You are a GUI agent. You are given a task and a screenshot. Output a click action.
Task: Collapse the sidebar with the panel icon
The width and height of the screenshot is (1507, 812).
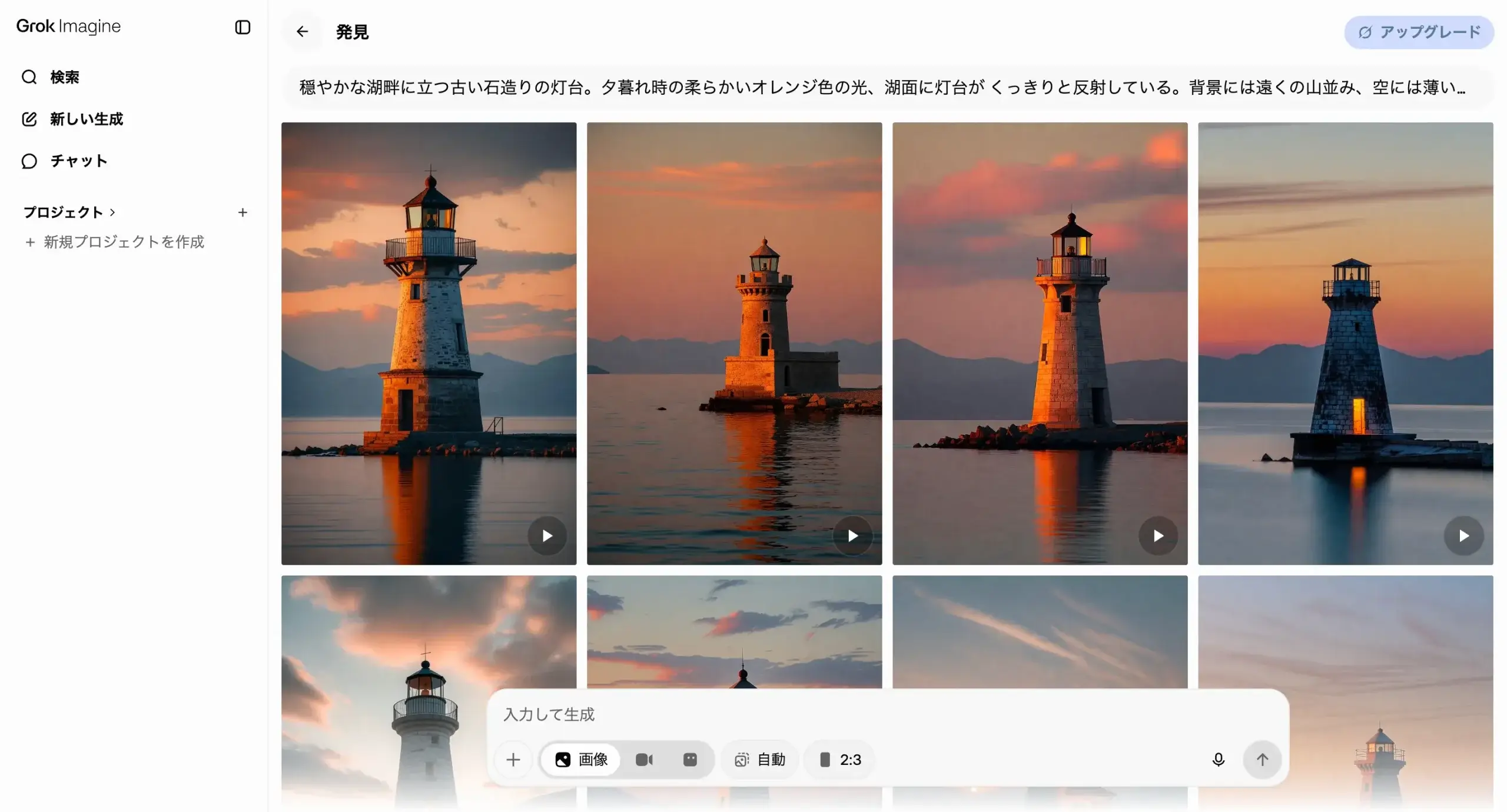[243, 27]
